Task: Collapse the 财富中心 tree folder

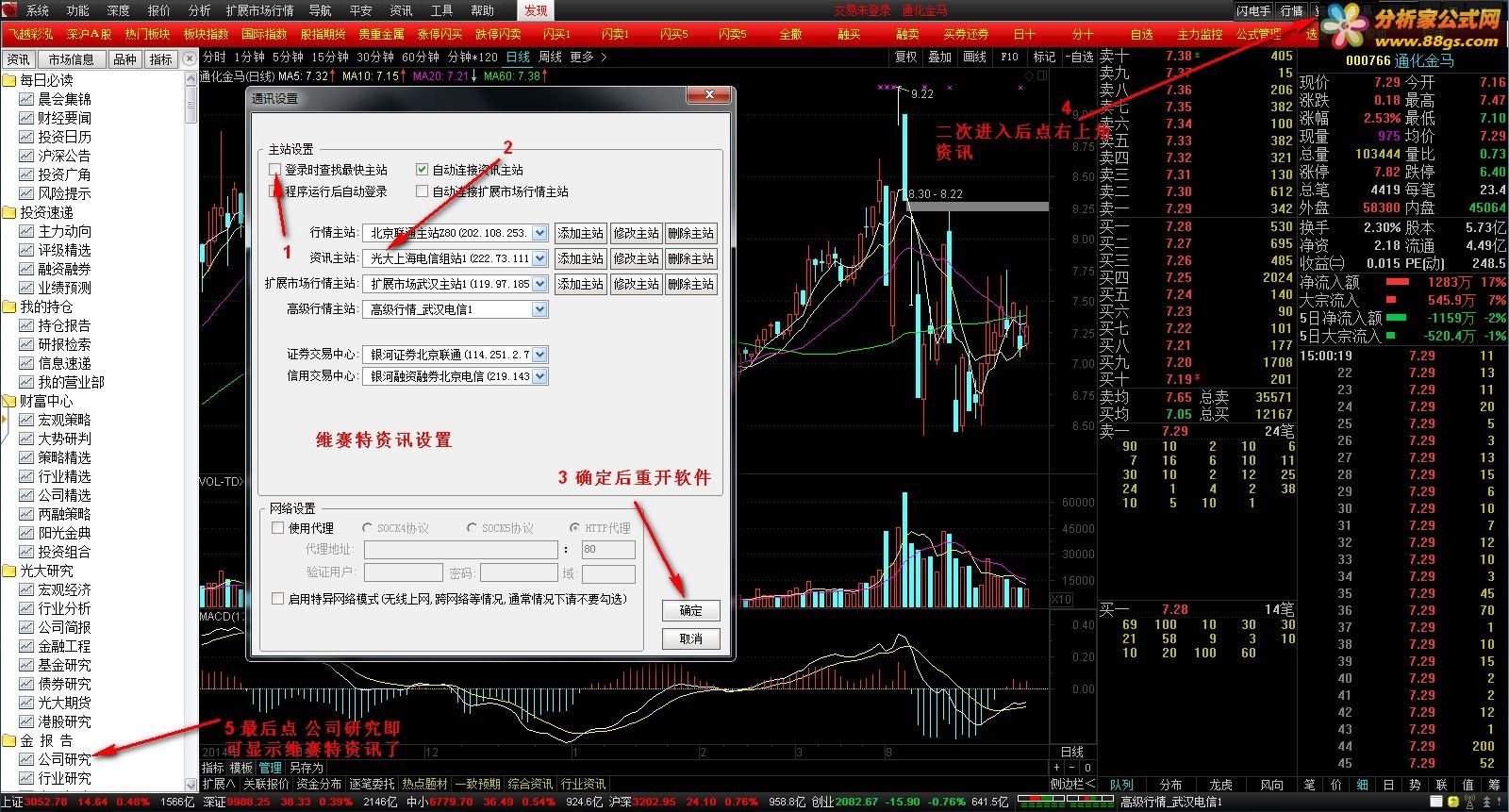Action: tap(9, 401)
